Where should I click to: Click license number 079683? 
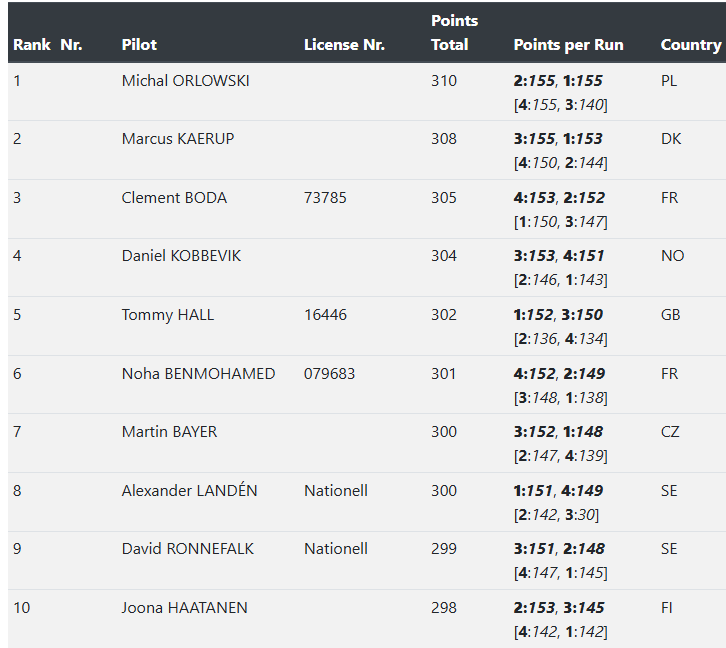tap(329, 374)
